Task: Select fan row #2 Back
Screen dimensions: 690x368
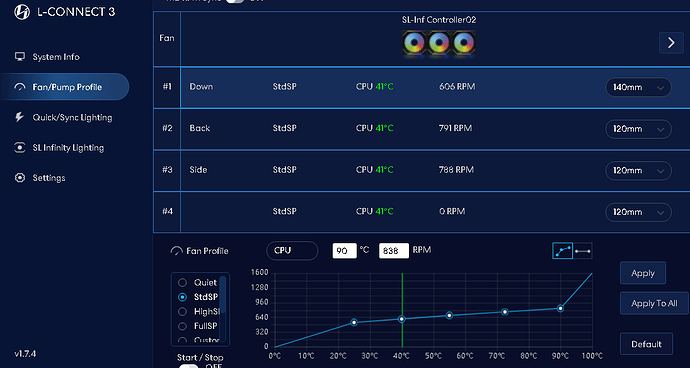Action: coord(422,129)
